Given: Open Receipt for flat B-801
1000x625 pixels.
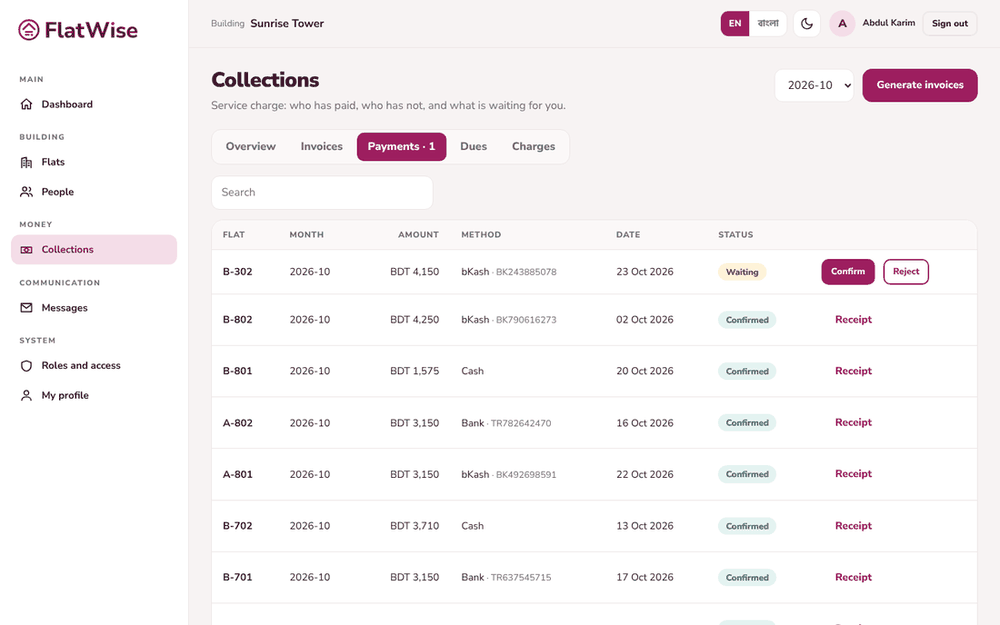Looking at the screenshot, I should [853, 371].
